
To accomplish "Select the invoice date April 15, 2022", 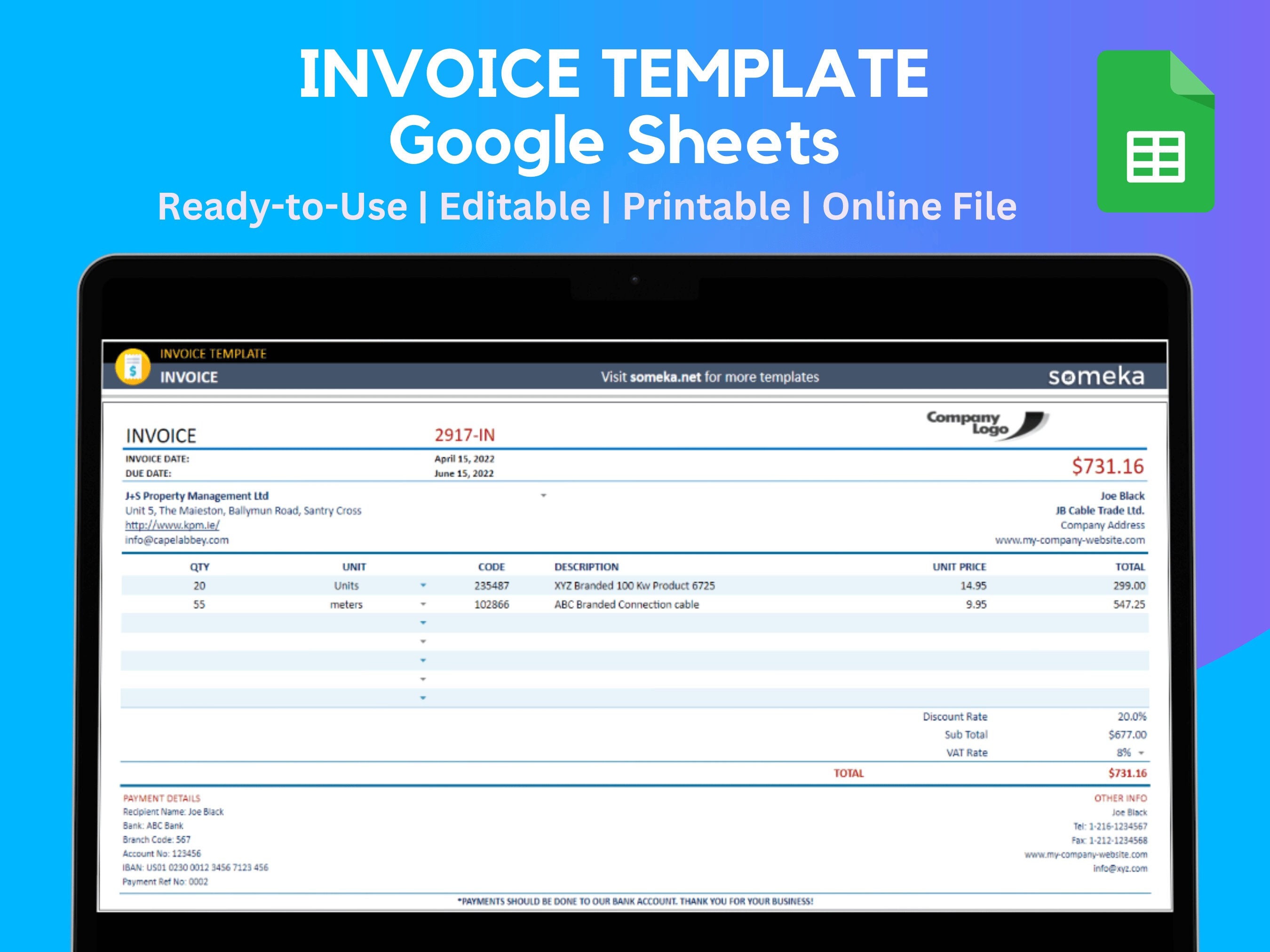I will point(464,458).
